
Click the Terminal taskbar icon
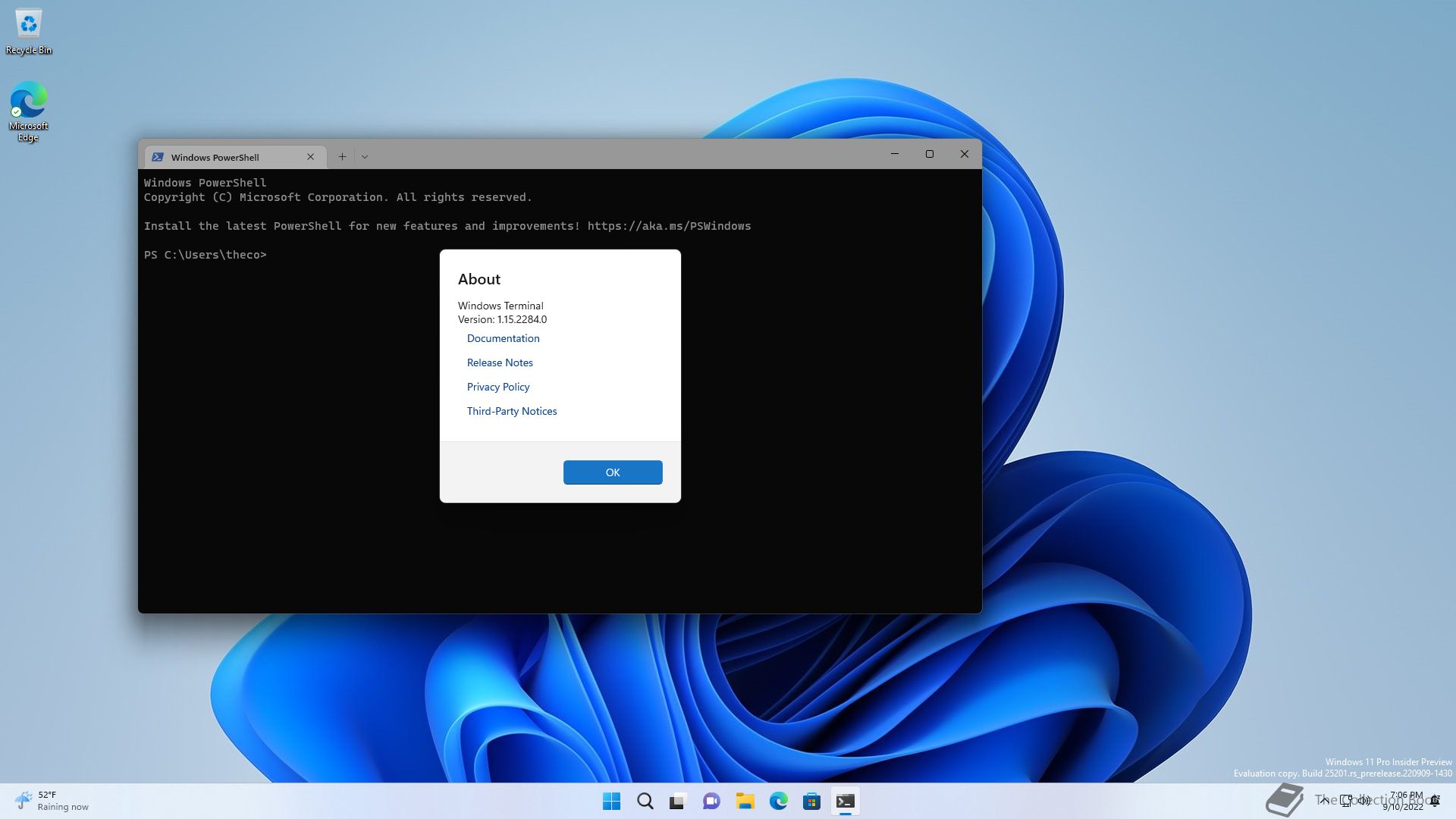(845, 801)
